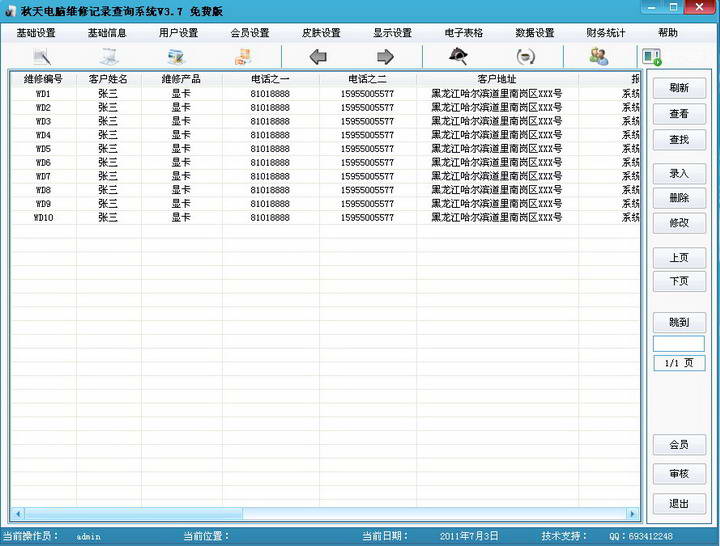Select the WD1 record row

click(325, 94)
